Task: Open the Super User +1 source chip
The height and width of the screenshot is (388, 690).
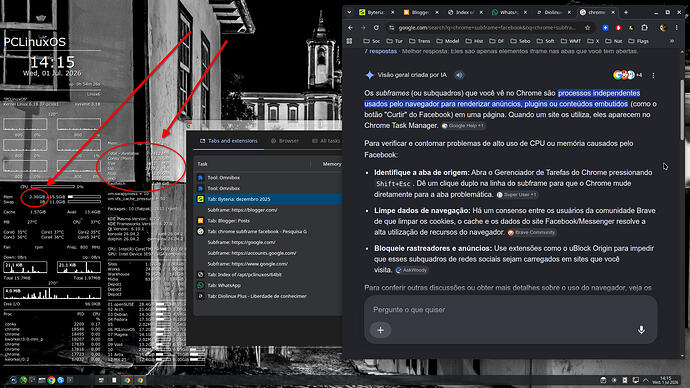Action: [517, 194]
